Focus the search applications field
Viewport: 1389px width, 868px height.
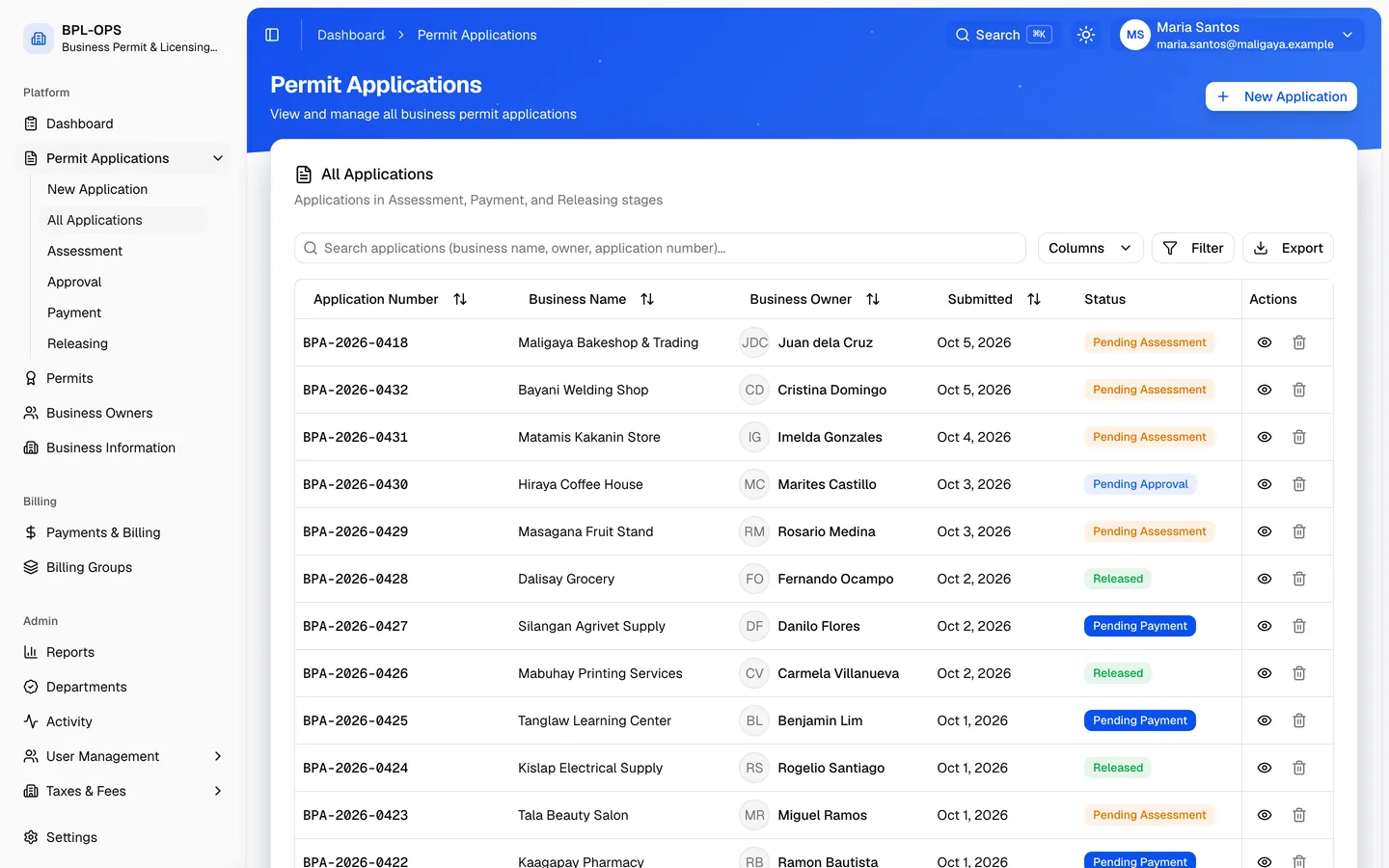[x=660, y=248]
